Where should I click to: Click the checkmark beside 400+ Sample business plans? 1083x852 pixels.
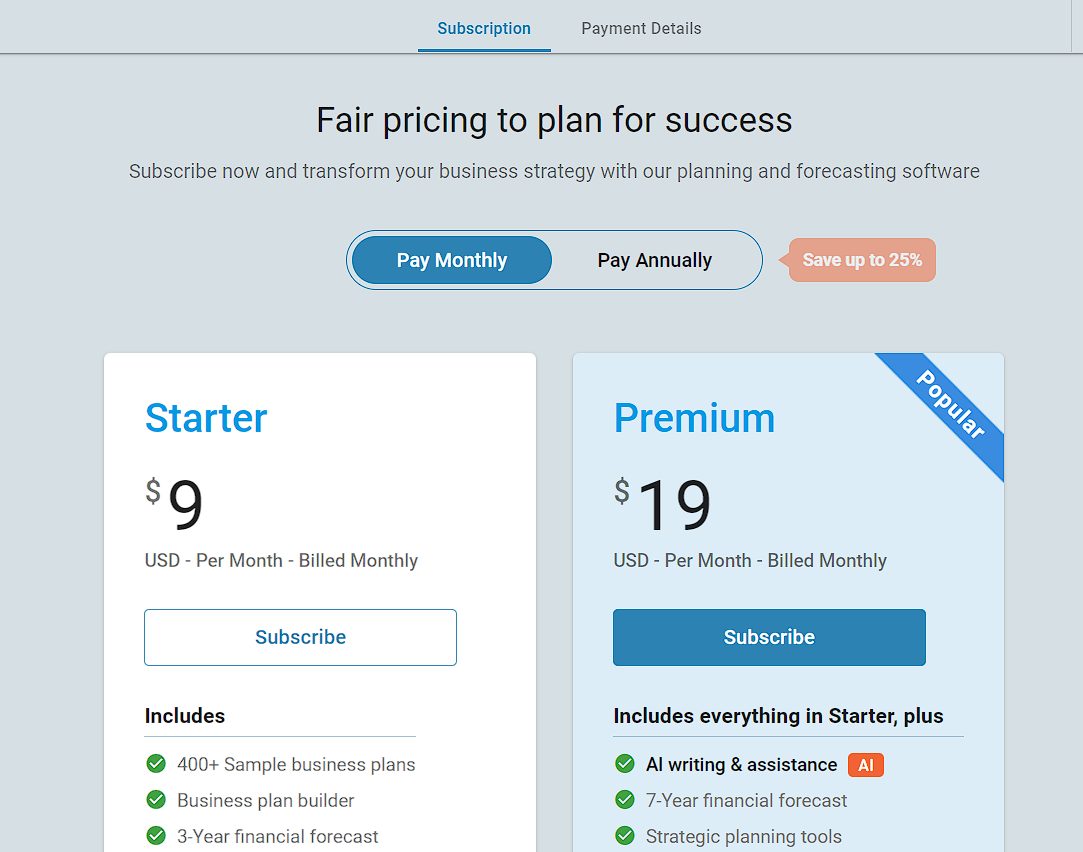pyautogui.click(x=156, y=764)
